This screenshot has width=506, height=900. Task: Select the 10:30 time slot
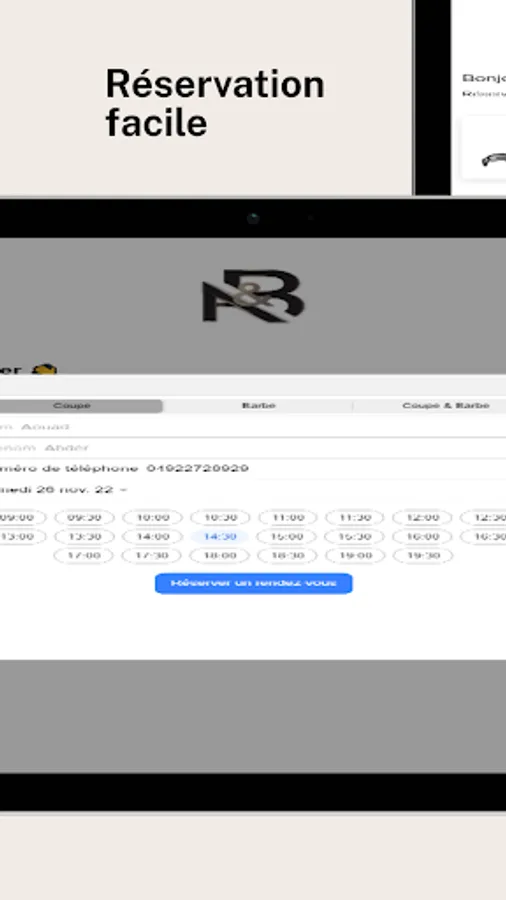[x=220, y=518]
